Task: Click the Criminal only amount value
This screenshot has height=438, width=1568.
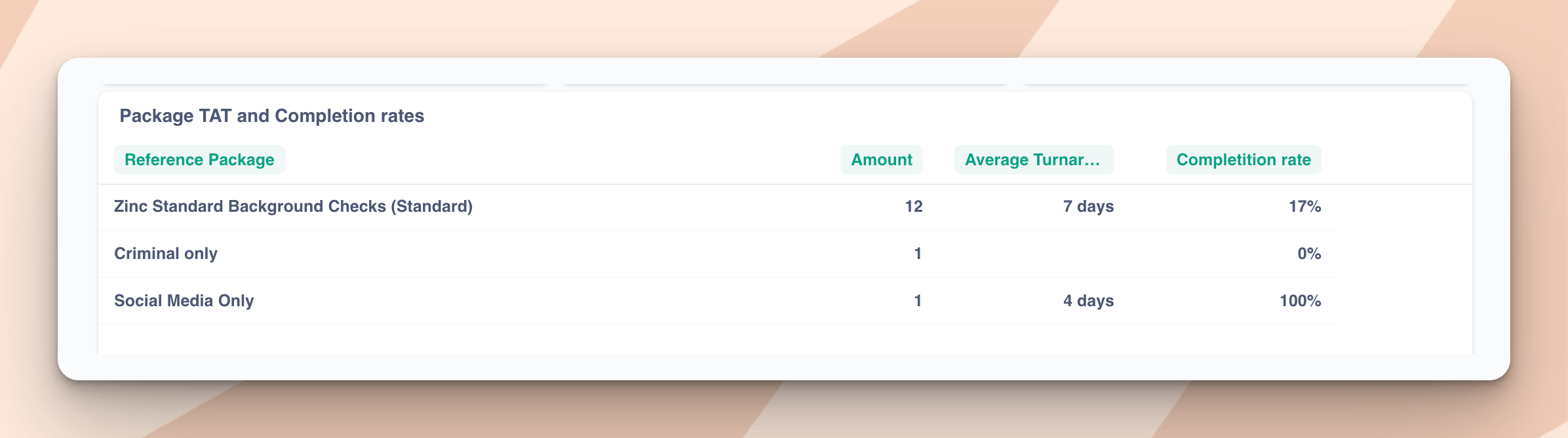Action: click(x=918, y=254)
